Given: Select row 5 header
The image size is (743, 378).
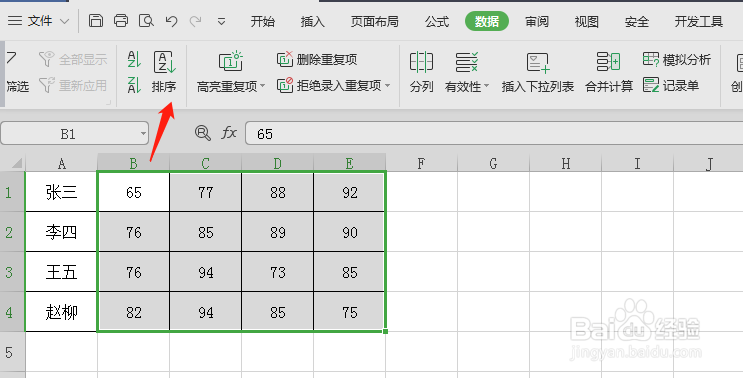Looking at the screenshot, I should click(x=12, y=352).
